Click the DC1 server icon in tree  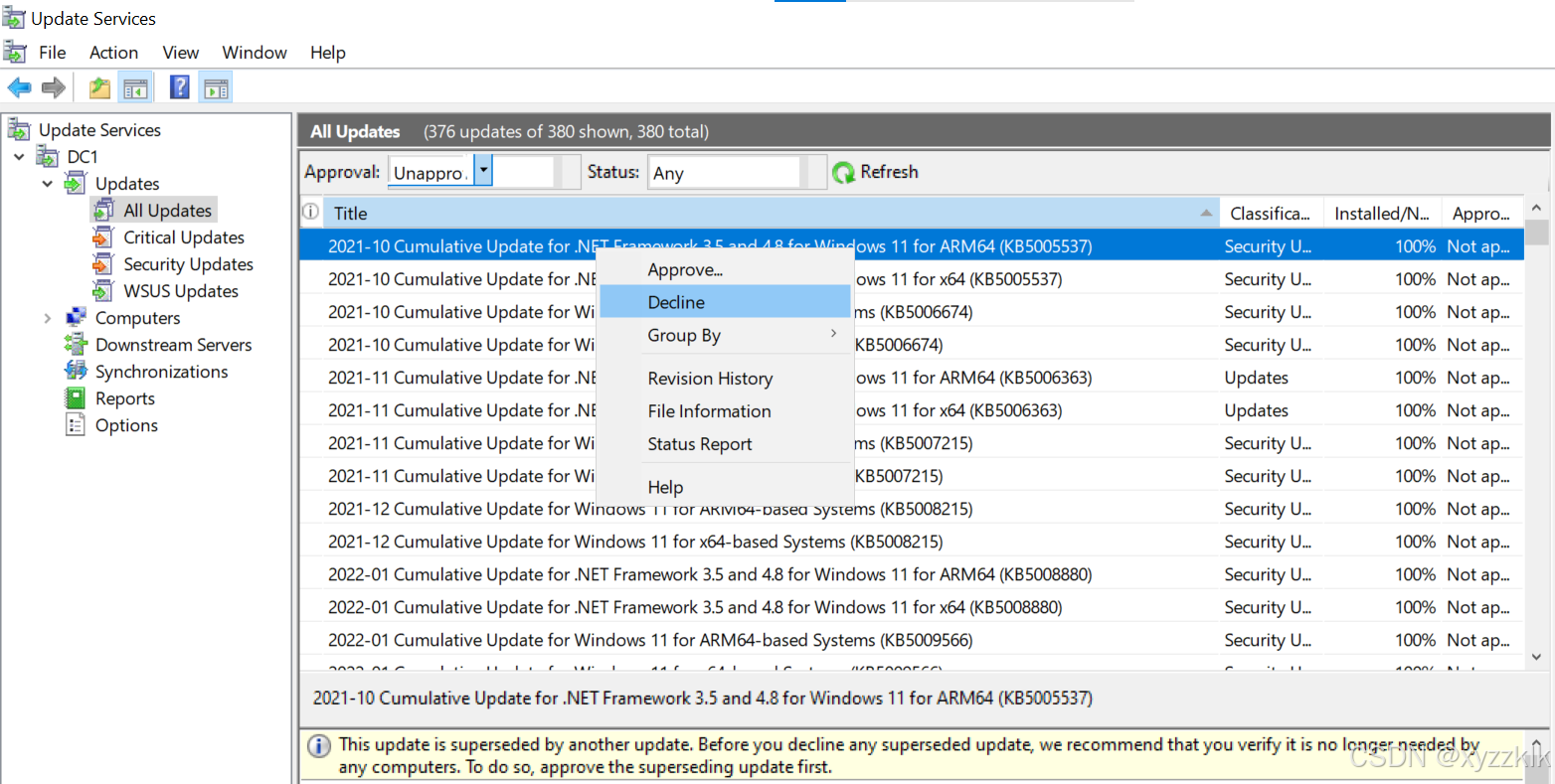click(x=48, y=156)
